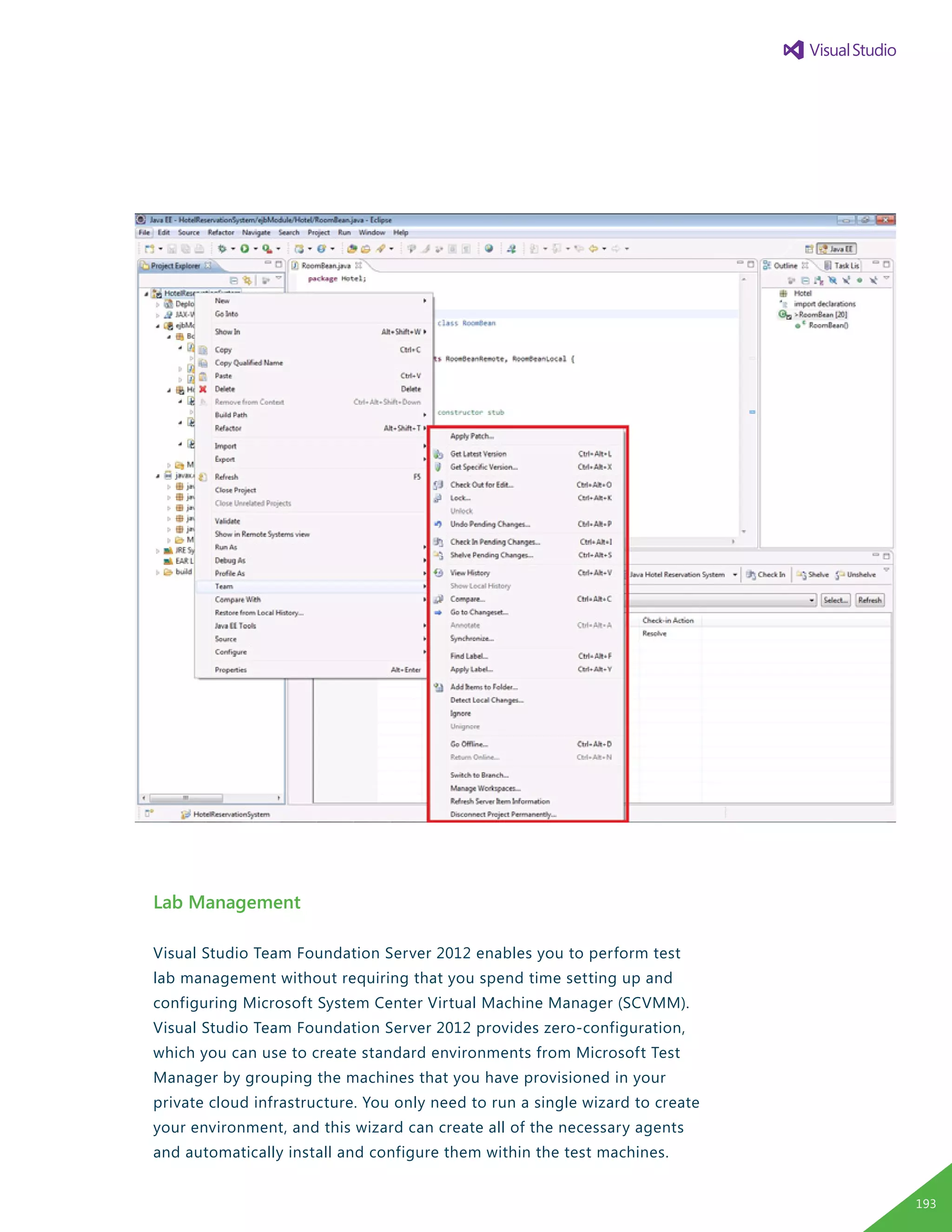
Task: Click the Copy icon in context menu
Action: point(203,351)
